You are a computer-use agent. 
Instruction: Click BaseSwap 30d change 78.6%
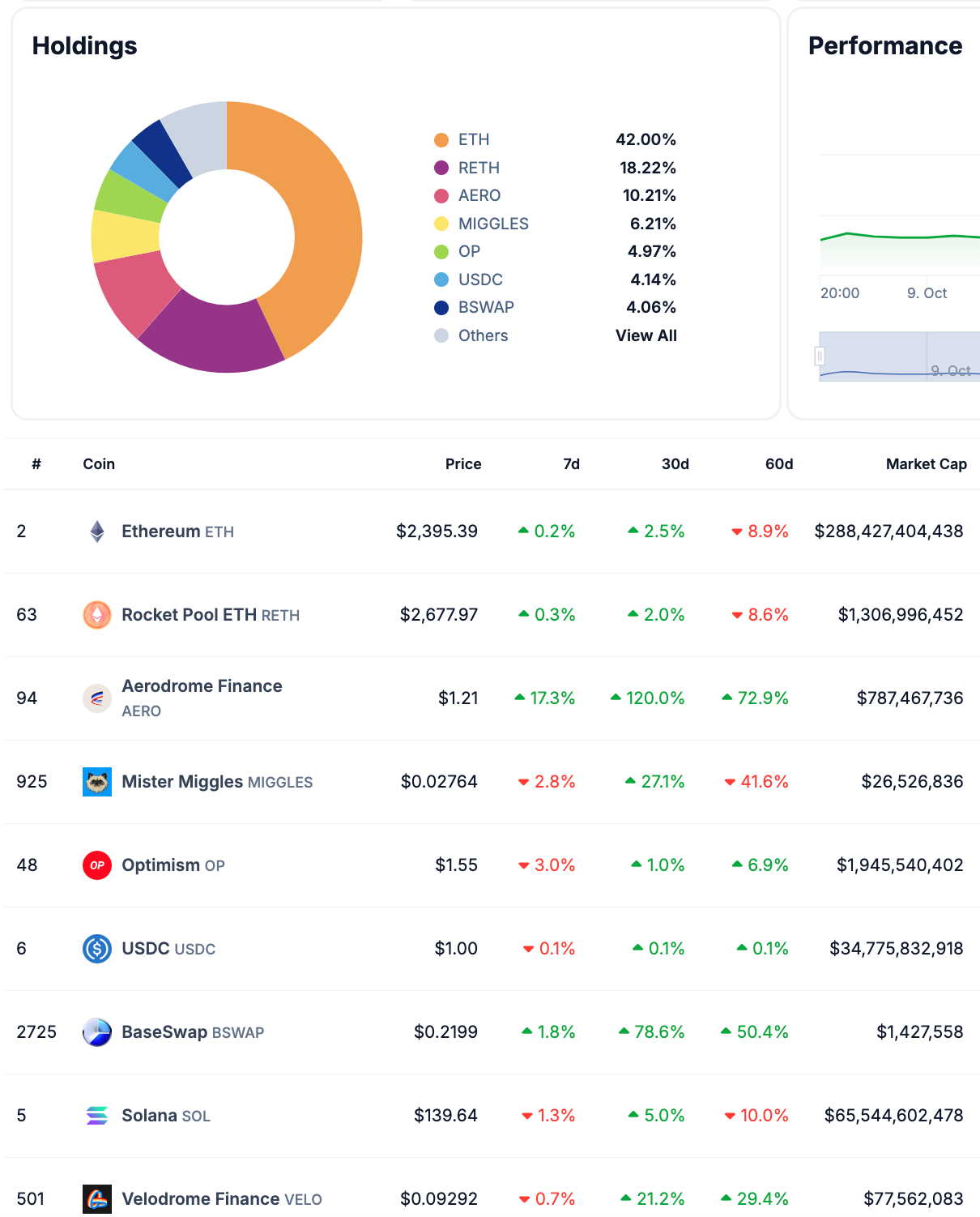(652, 1032)
